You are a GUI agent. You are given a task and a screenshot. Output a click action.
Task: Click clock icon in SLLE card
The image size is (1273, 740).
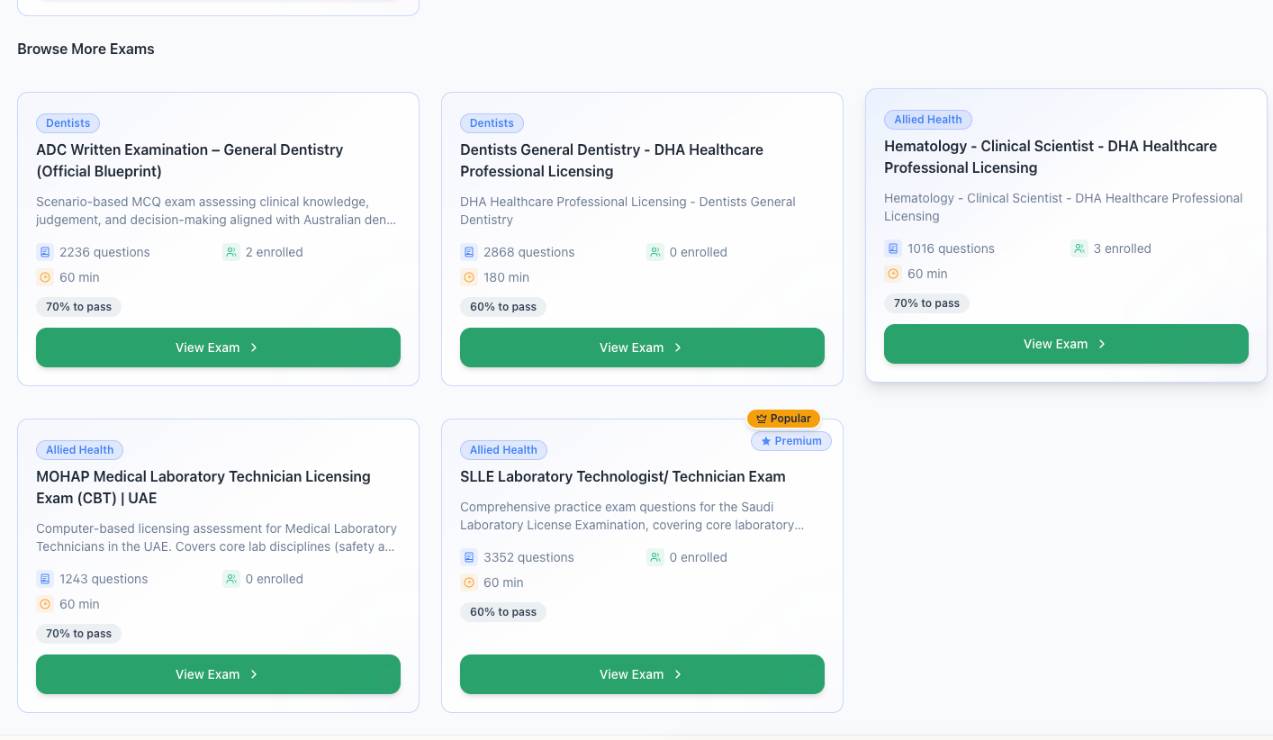point(469,582)
